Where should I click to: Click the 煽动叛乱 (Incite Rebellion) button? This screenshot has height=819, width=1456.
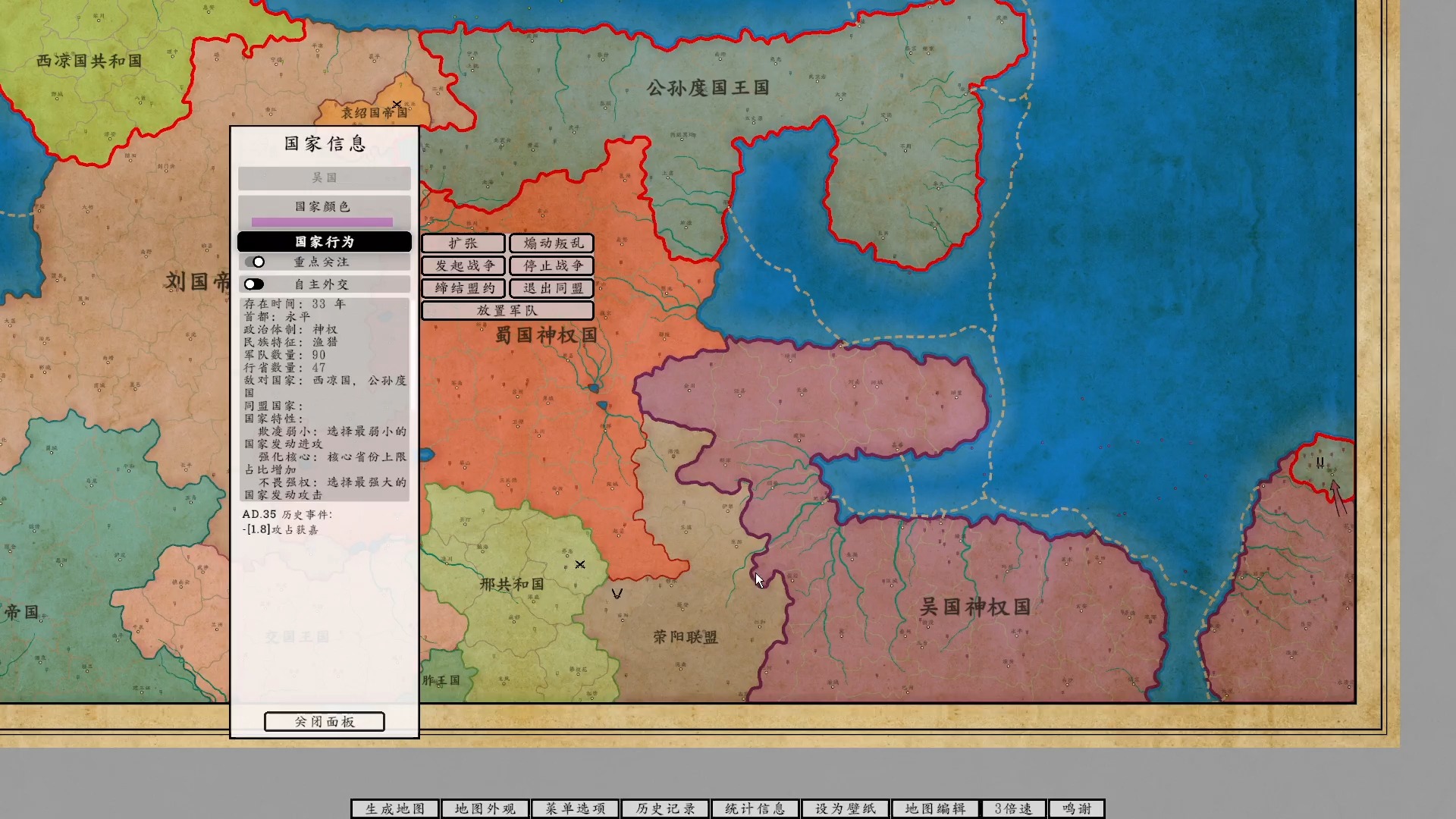551,243
